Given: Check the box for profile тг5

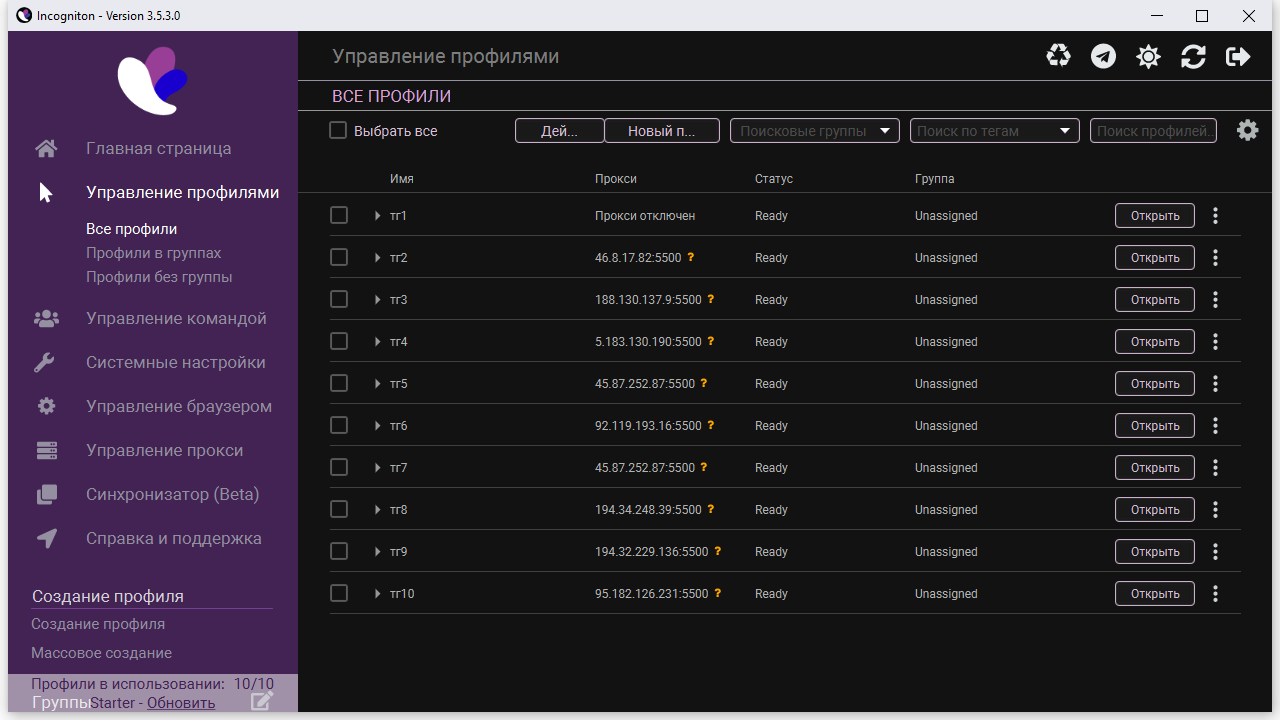Looking at the screenshot, I should coord(339,383).
